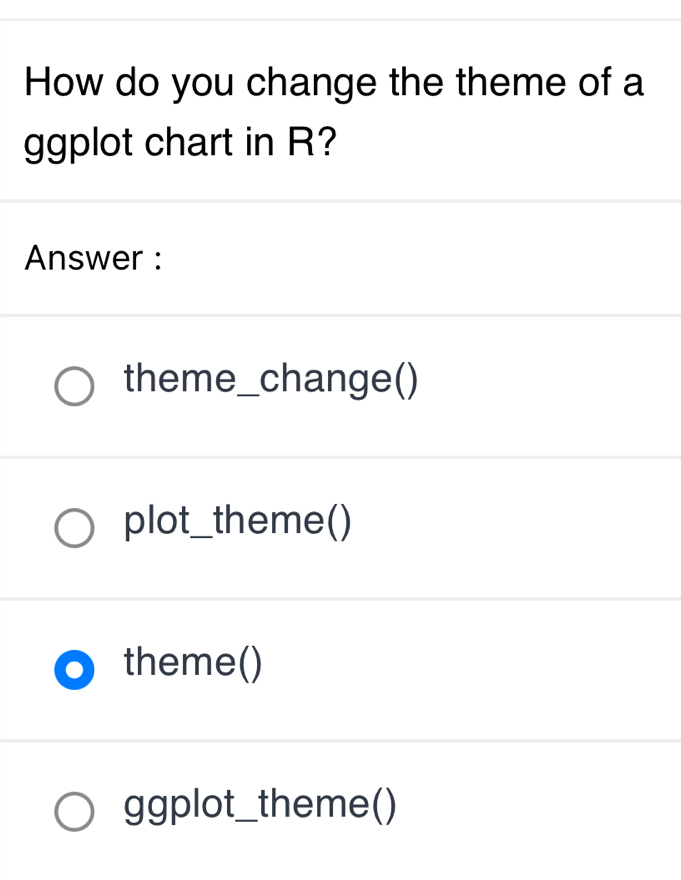This screenshot has width=681, height=880.
Task: Select the plot_theme() radio button
Action: pyautogui.click(x=75, y=529)
